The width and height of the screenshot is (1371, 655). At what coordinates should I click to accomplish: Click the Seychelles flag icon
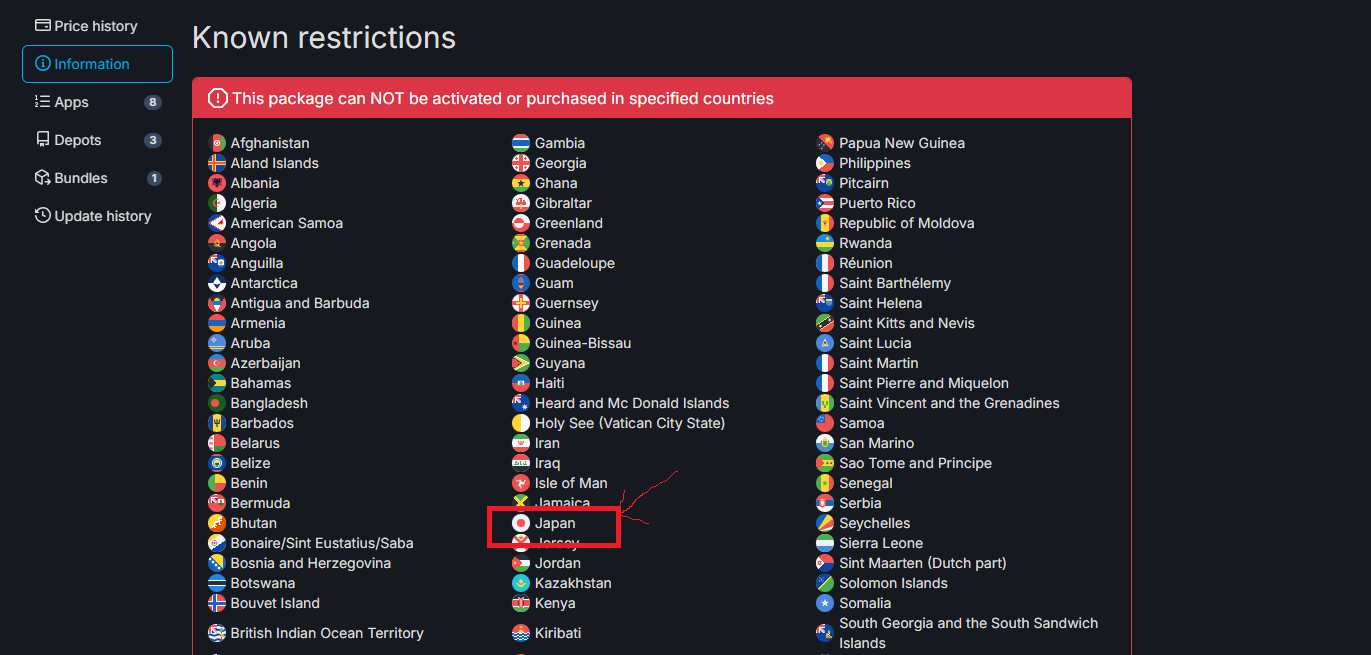[x=825, y=523]
